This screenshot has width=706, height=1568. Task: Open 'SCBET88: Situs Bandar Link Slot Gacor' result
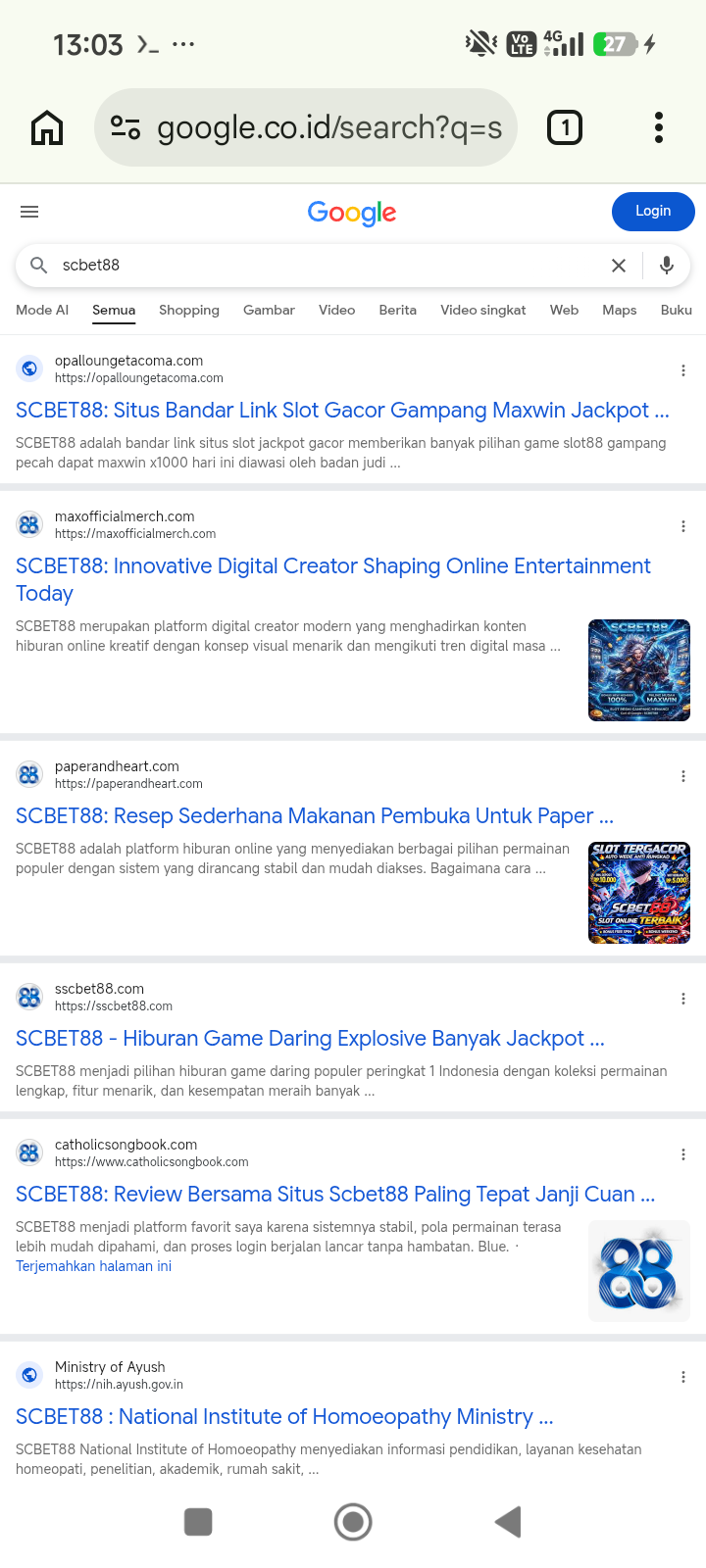click(x=342, y=410)
